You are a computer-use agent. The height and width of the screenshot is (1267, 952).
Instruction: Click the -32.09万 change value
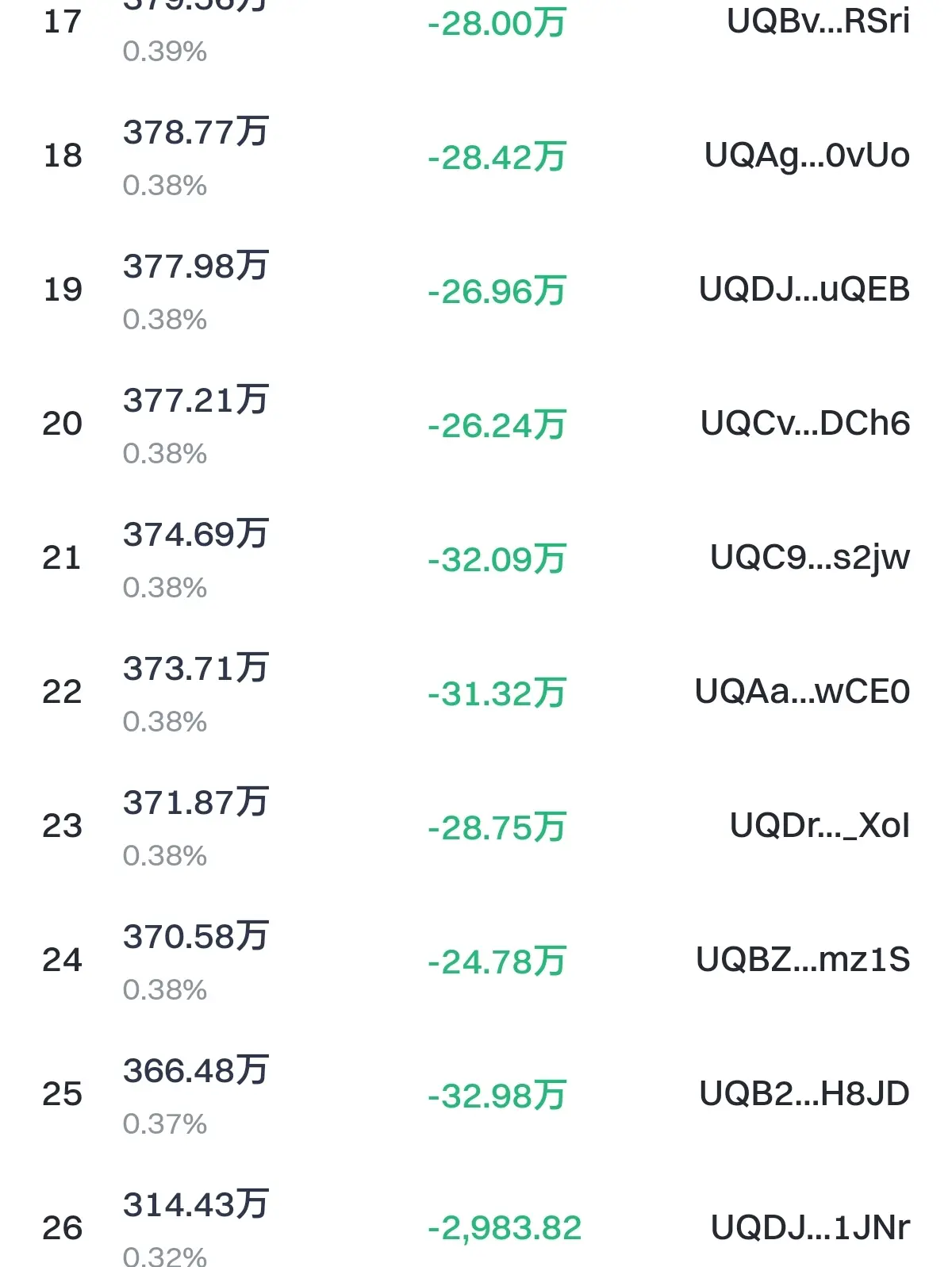497,560
